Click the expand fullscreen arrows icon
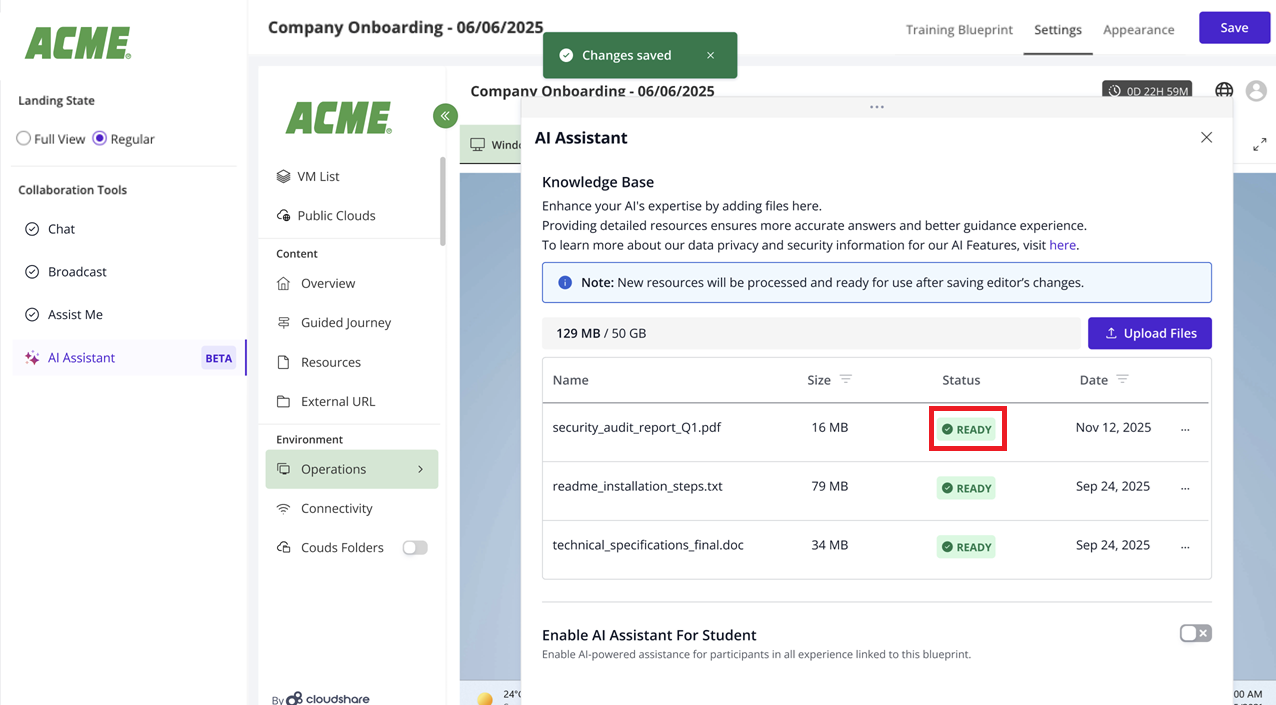Screen dimensions: 1276x705 [x=1260, y=145]
